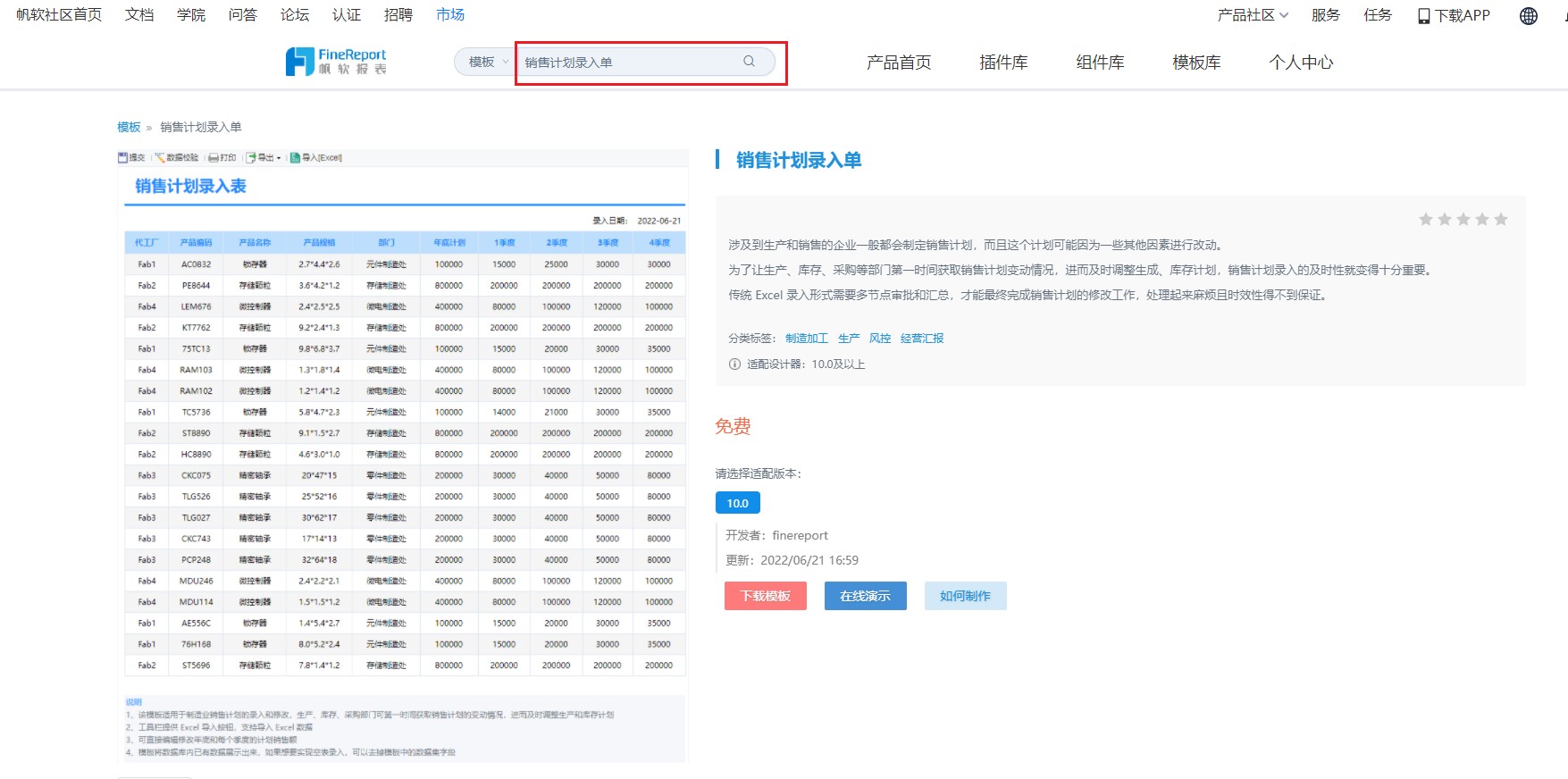
Task: Open the 销售计划录入表 preview thumbnail
Action: click(x=403, y=456)
